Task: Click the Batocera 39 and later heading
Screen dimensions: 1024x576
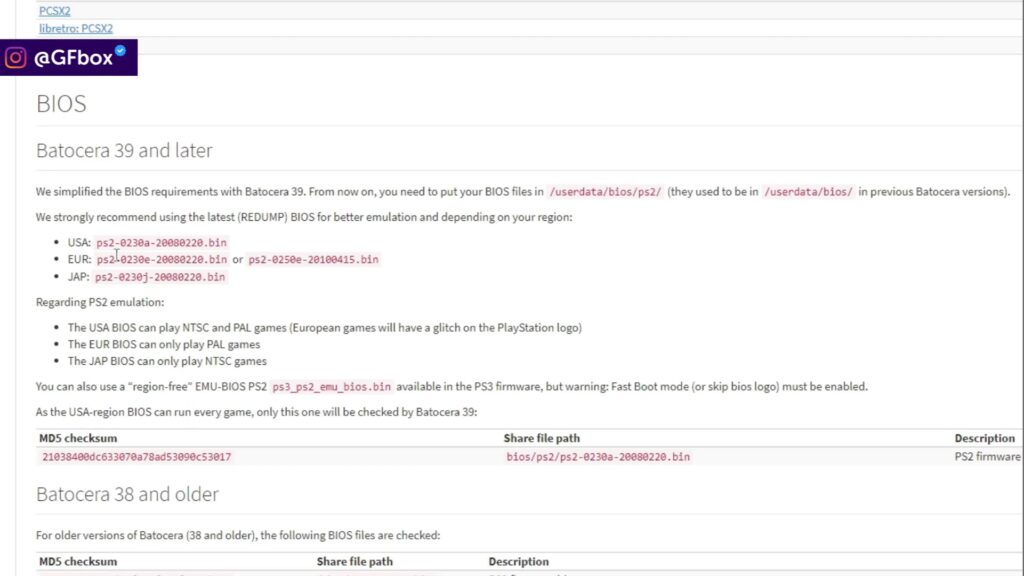Action: click(124, 150)
